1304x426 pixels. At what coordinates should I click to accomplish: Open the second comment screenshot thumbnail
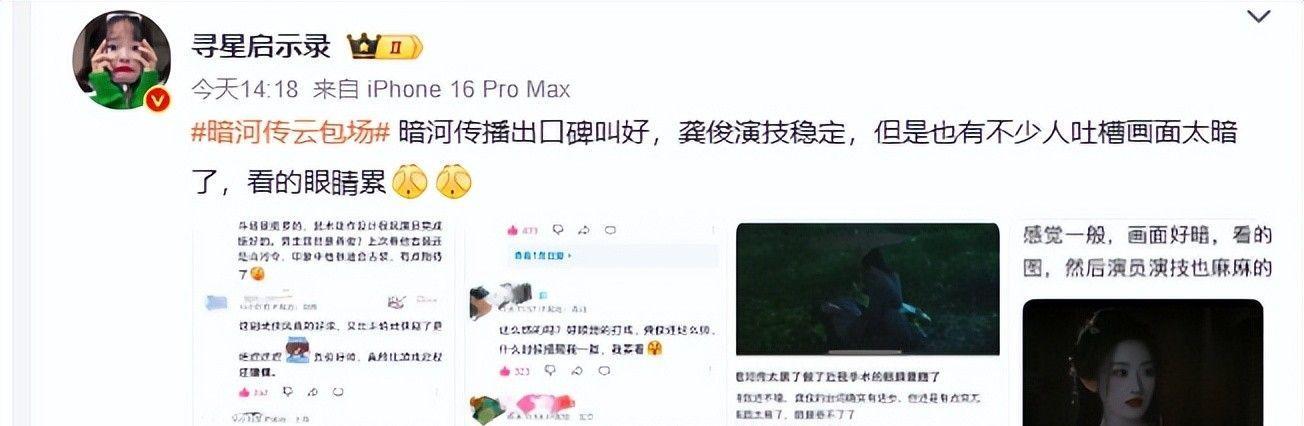593,319
